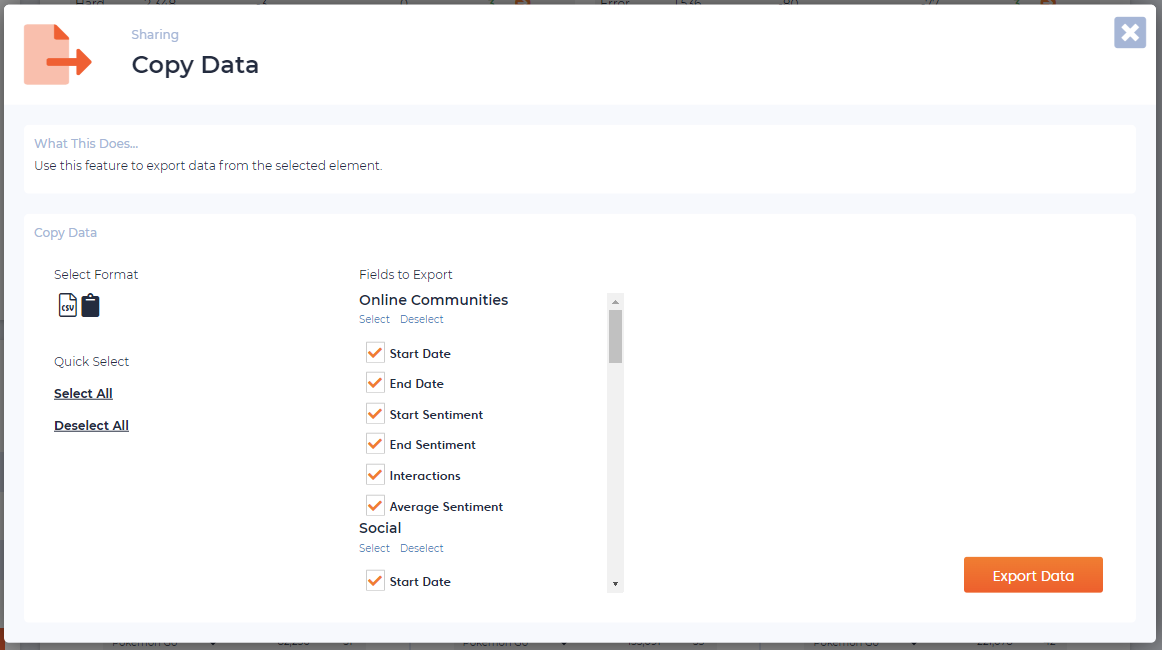This screenshot has height=650, width=1162.
Task: Click Deselect under Online Communities
Action: pos(421,320)
